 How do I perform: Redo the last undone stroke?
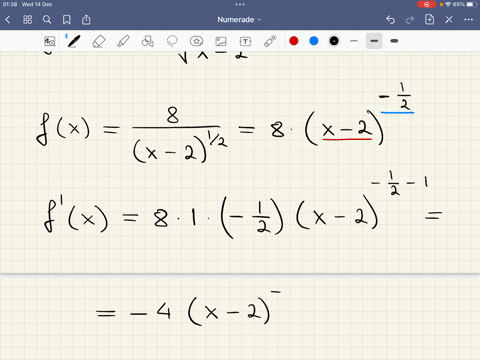click(410, 20)
